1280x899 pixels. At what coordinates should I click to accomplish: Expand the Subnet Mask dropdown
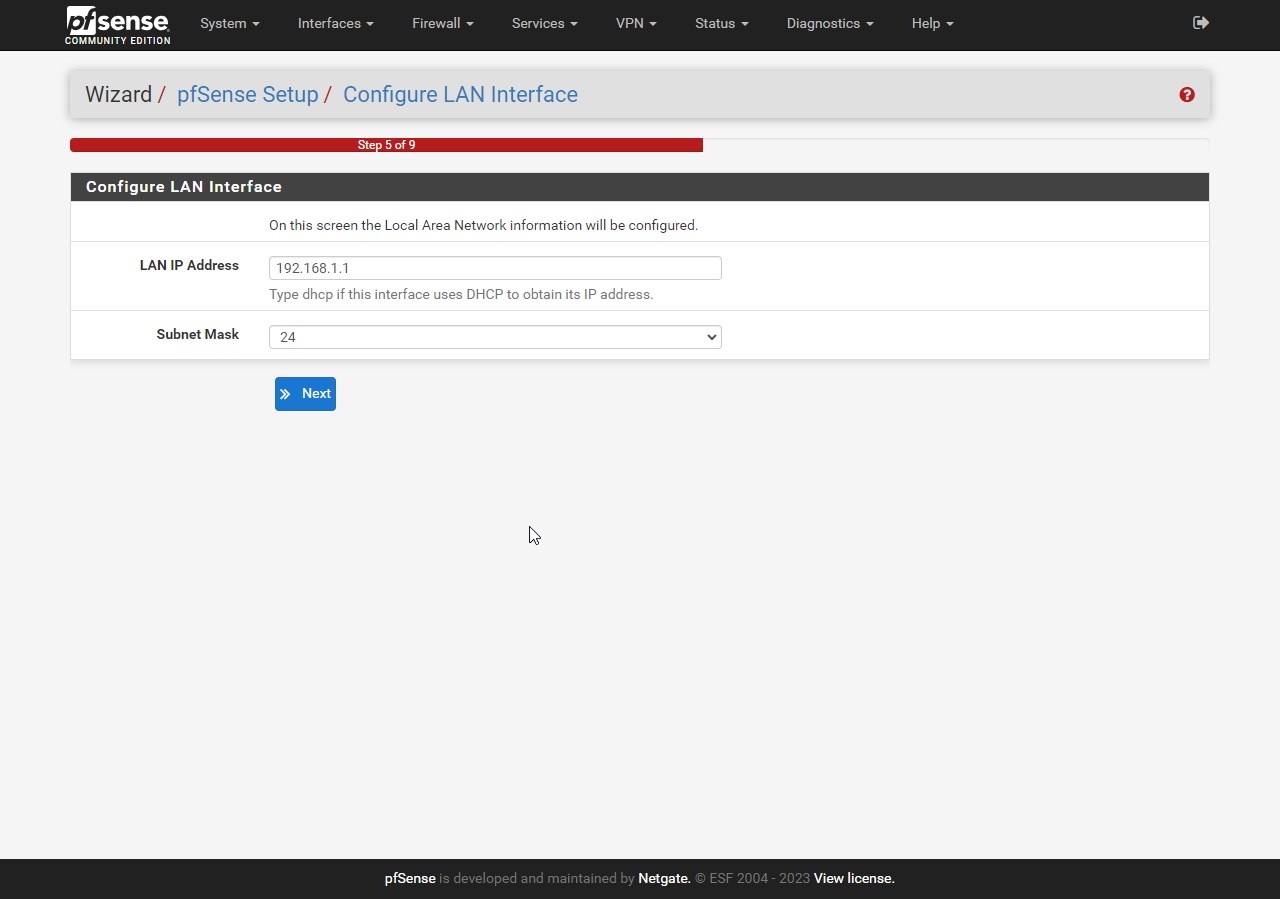(495, 337)
